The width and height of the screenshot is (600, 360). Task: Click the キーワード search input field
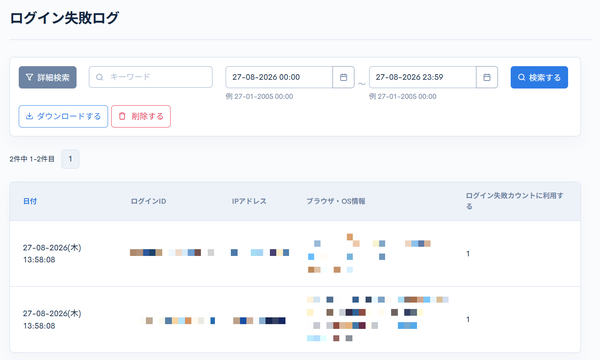coord(151,77)
